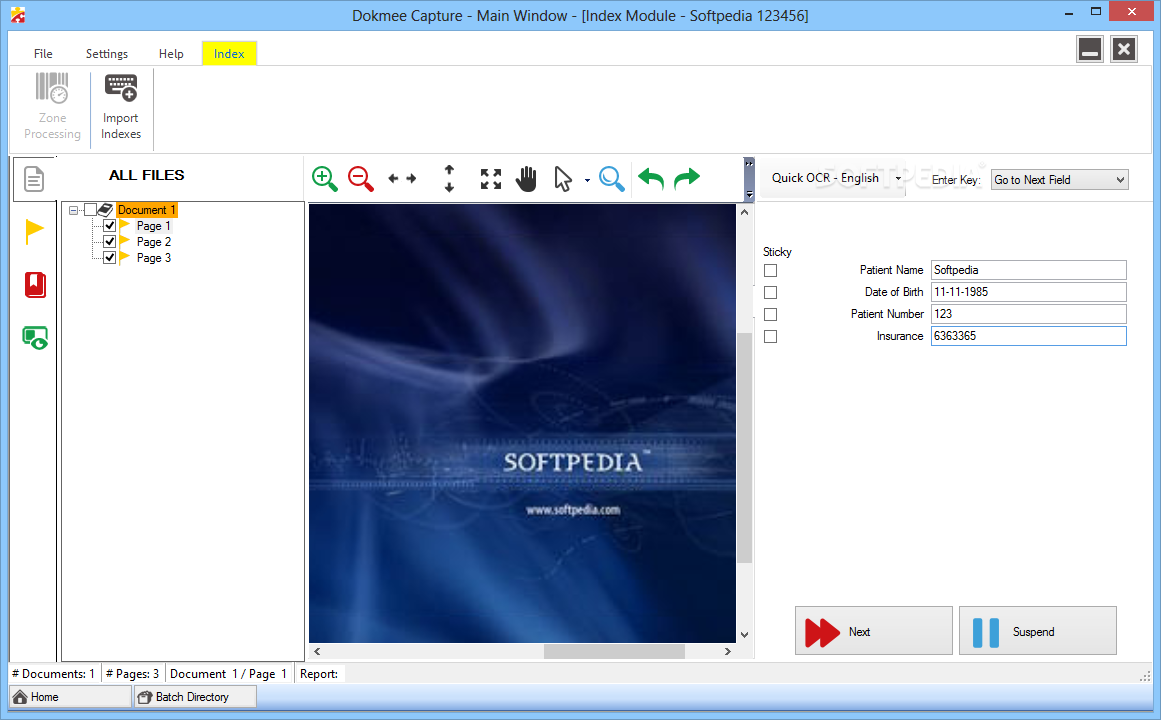Screen dimensions: 1161x720
Task: Fit image to full screen
Action: (x=490, y=179)
